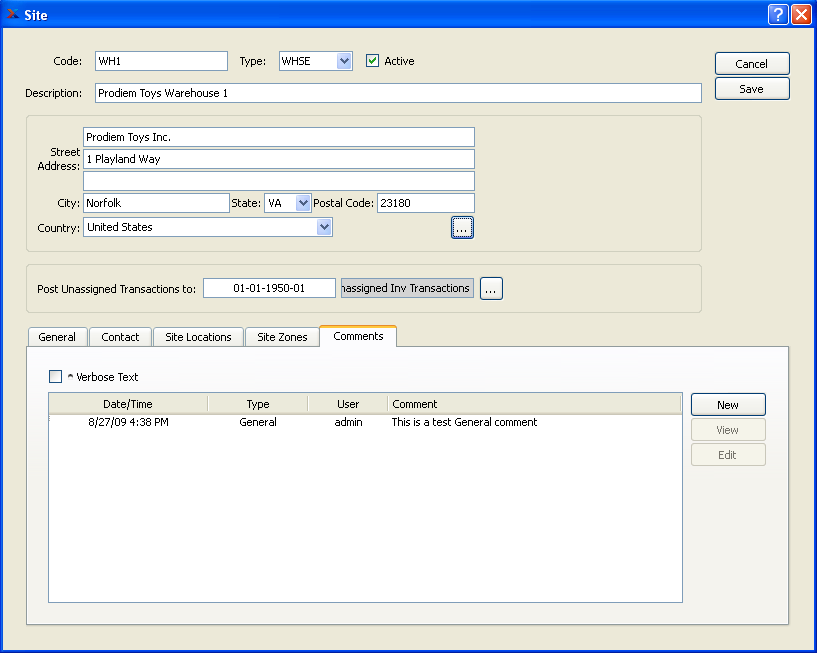Viewport: 817px width, 653px height.
Task: Expand the Country dropdown
Action: point(324,227)
